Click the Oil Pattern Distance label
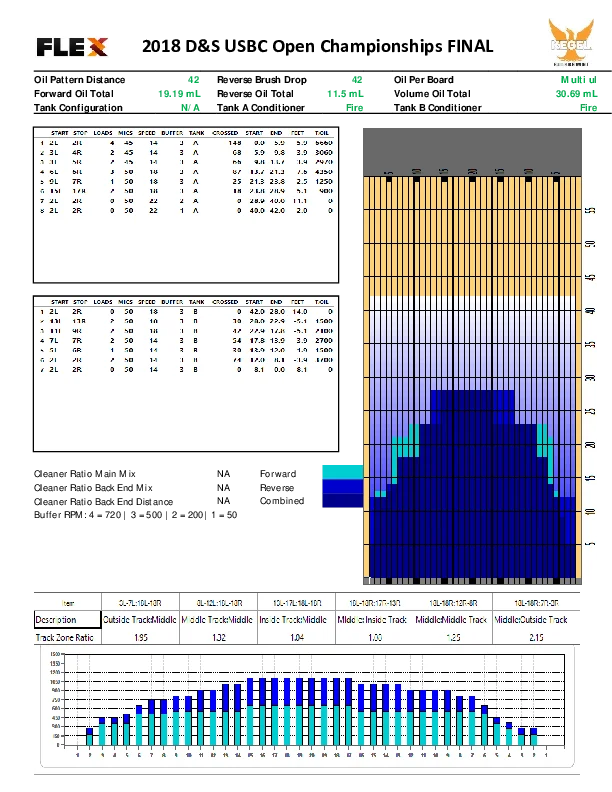The width and height of the screenshot is (612, 792). (x=79, y=80)
